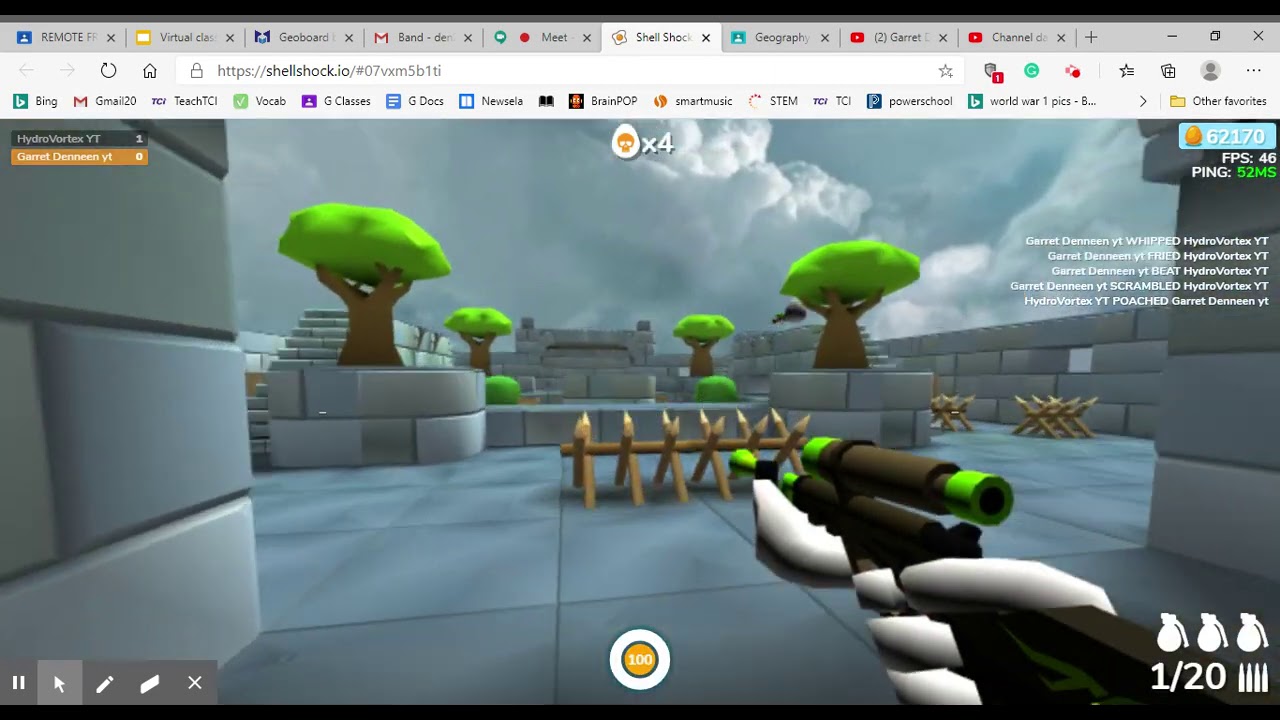The height and width of the screenshot is (720, 1280).
Task: Click the golden egg currency counter
Action: (1227, 137)
